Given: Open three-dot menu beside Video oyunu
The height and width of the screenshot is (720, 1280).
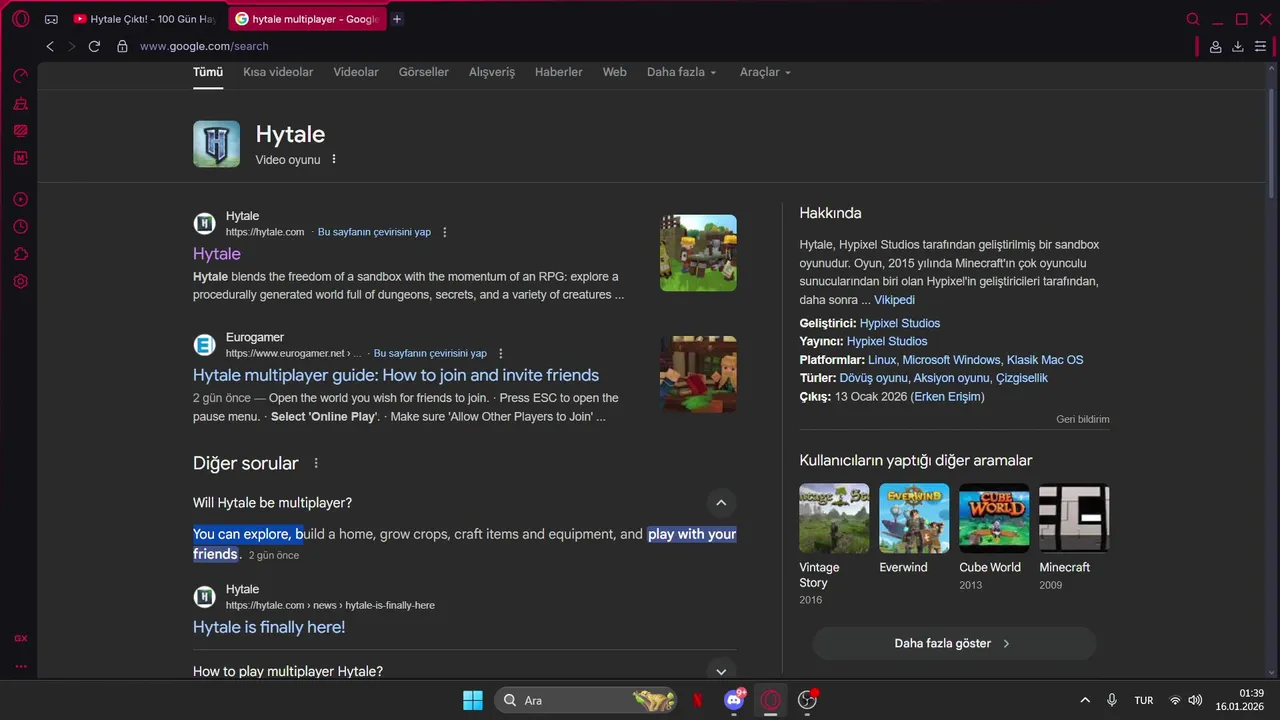Looking at the screenshot, I should click(x=334, y=159).
